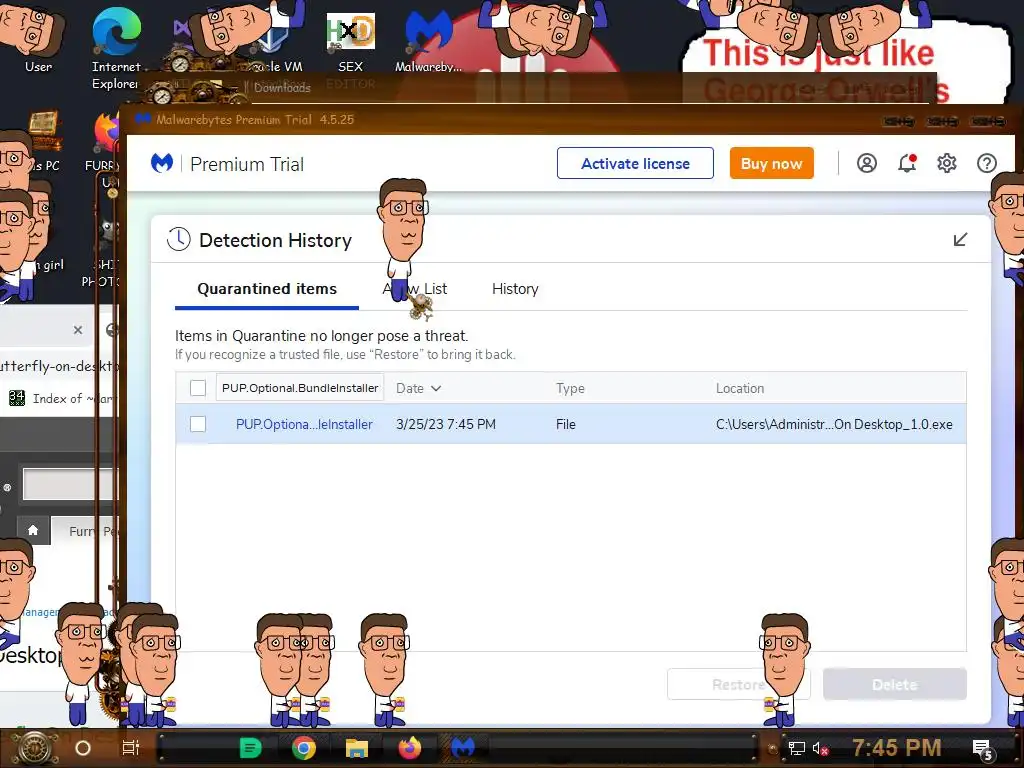Click the Buy now button
Viewport: 1024px width, 768px height.
(x=771, y=163)
